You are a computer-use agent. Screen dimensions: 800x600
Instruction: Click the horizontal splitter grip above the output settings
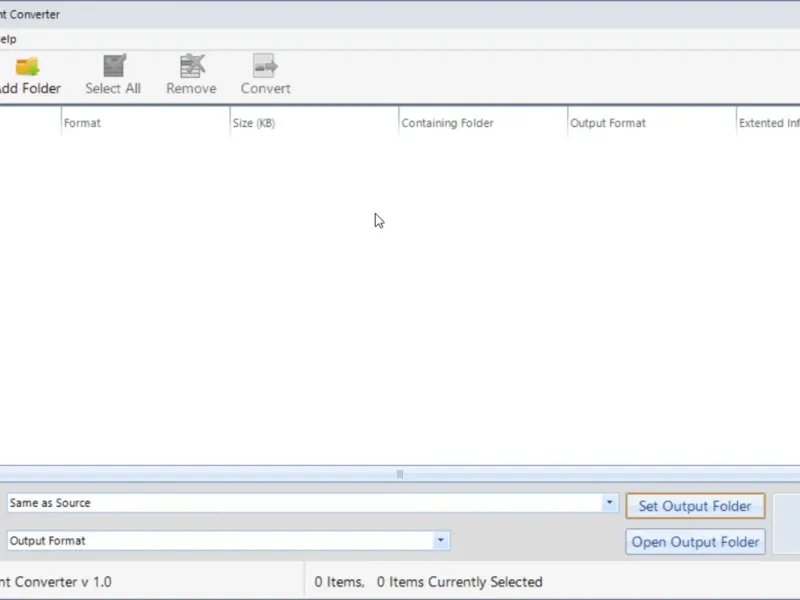click(x=400, y=474)
